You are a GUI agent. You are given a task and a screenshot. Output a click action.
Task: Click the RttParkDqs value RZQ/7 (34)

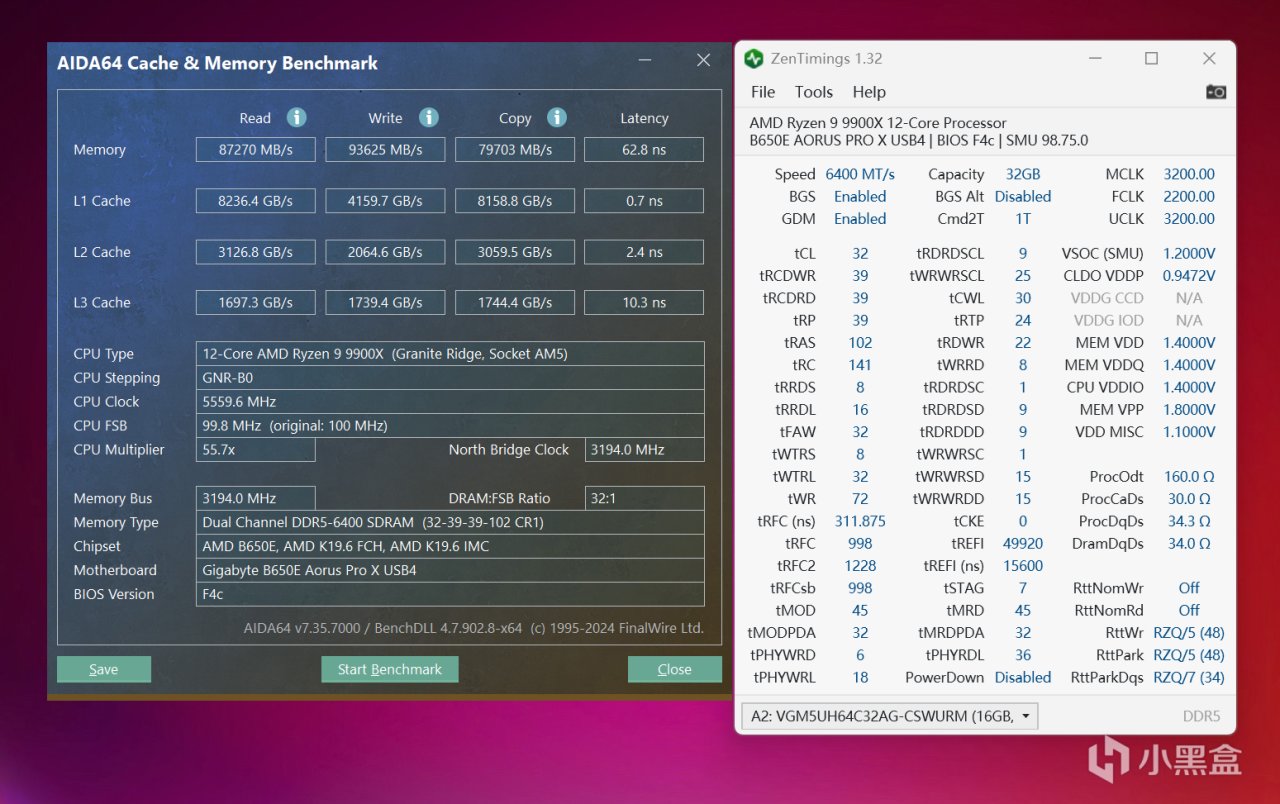1189,677
